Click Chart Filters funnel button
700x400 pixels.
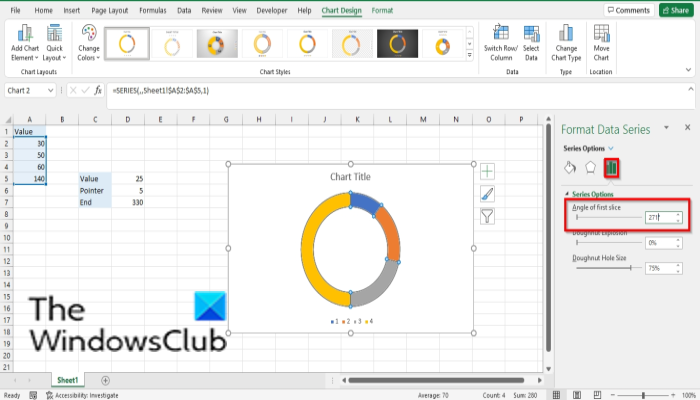487,217
